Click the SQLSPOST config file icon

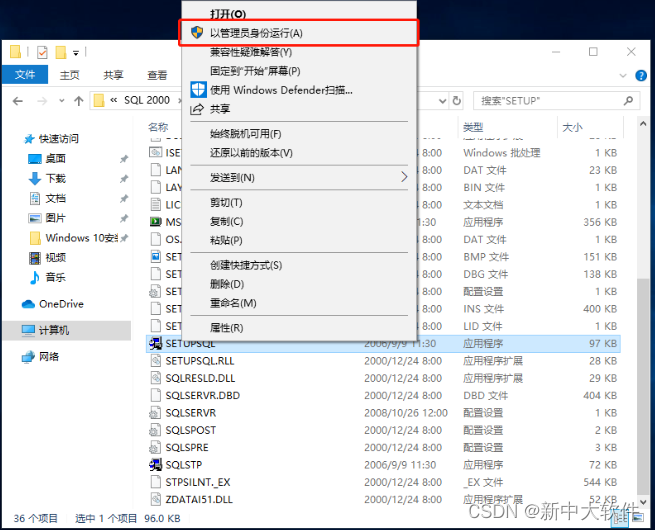[155, 430]
